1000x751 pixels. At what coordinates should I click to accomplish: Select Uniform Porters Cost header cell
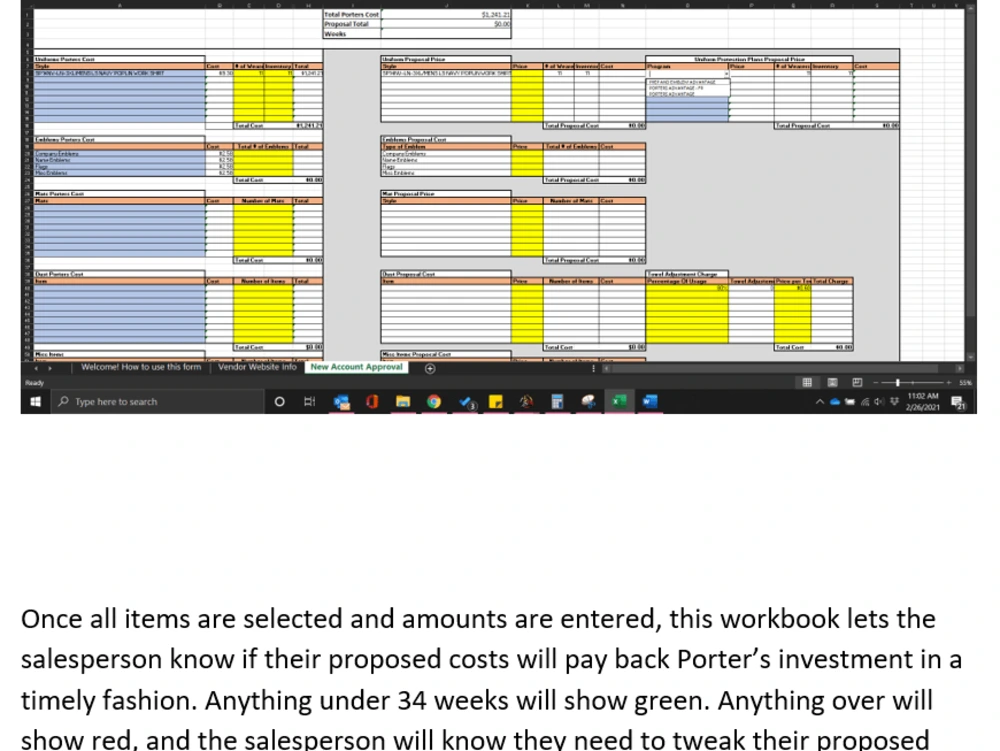(x=119, y=59)
